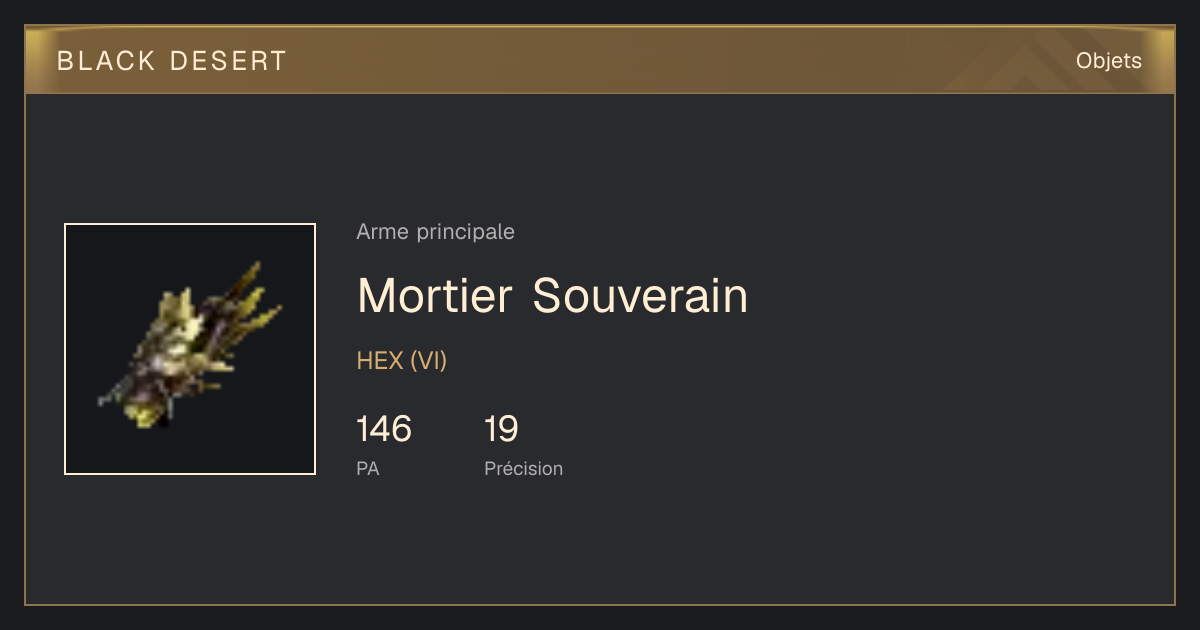Click the chevron emblem in the gold header
The height and width of the screenshot is (630, 1200).
[1010, 64]
